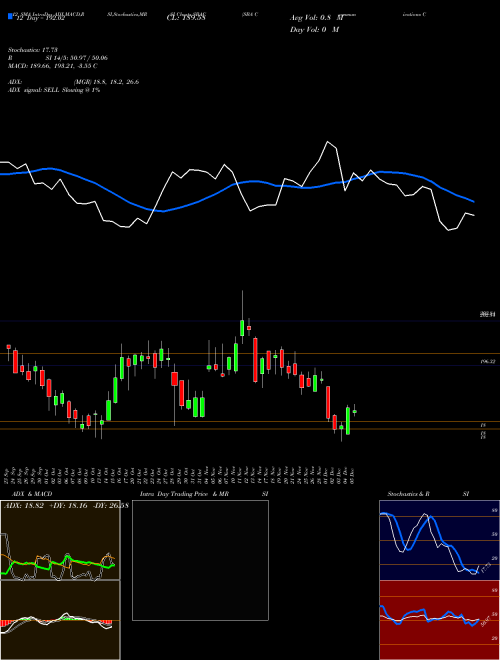Image resolution: width=500 pixels, height=660 pixels.
Task: Click the '(MGR) 18.8, 18.2, 26.6' ADX values
Action: [x=106, y=82]
